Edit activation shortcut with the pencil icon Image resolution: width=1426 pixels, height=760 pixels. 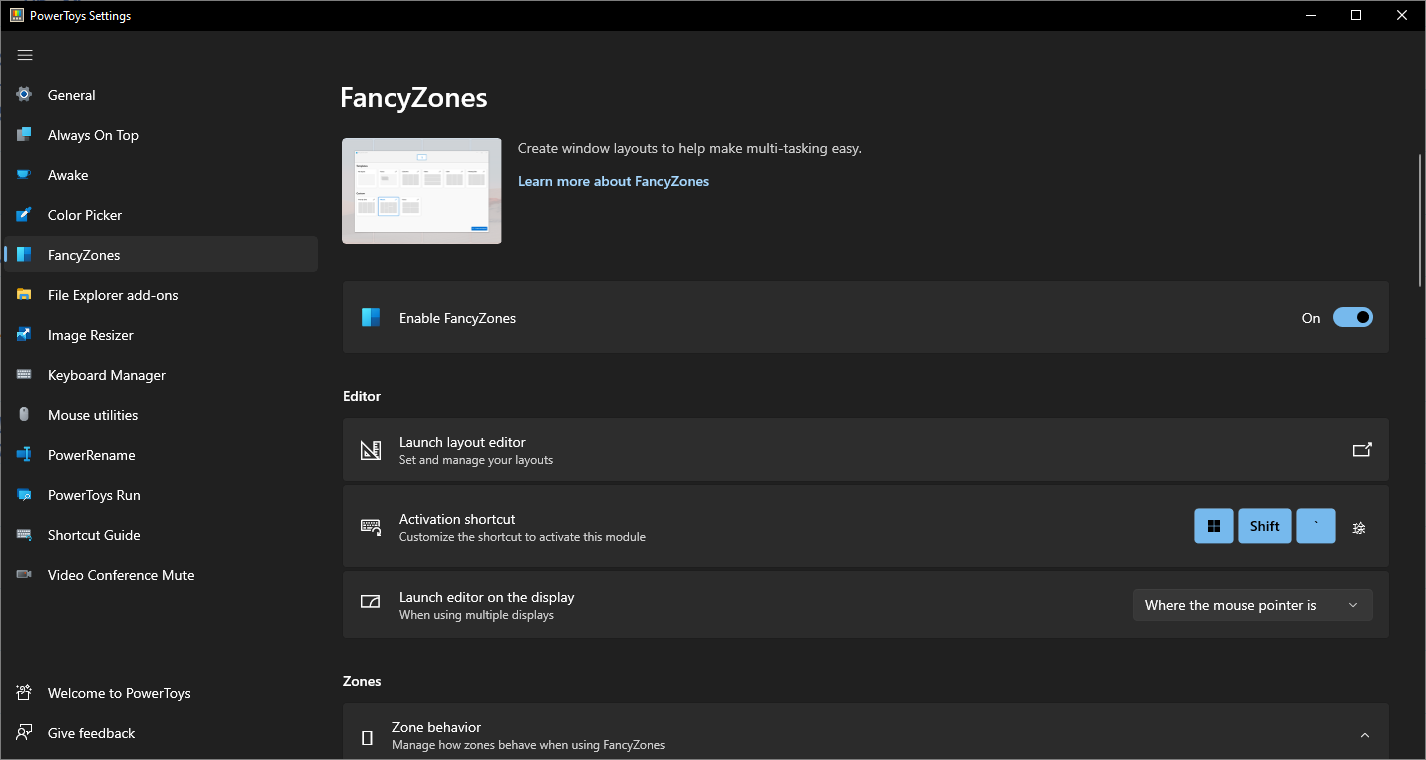tap(1358, 527)
